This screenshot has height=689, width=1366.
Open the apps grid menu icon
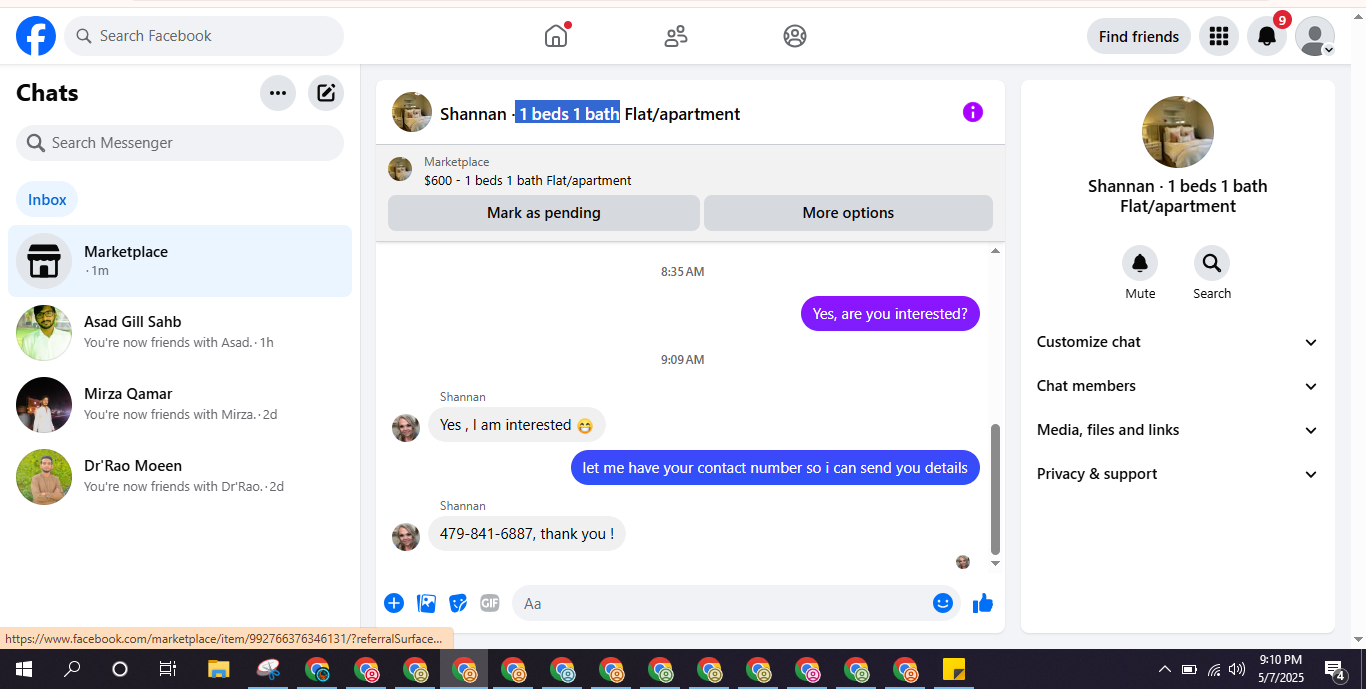coord(1218,37)
